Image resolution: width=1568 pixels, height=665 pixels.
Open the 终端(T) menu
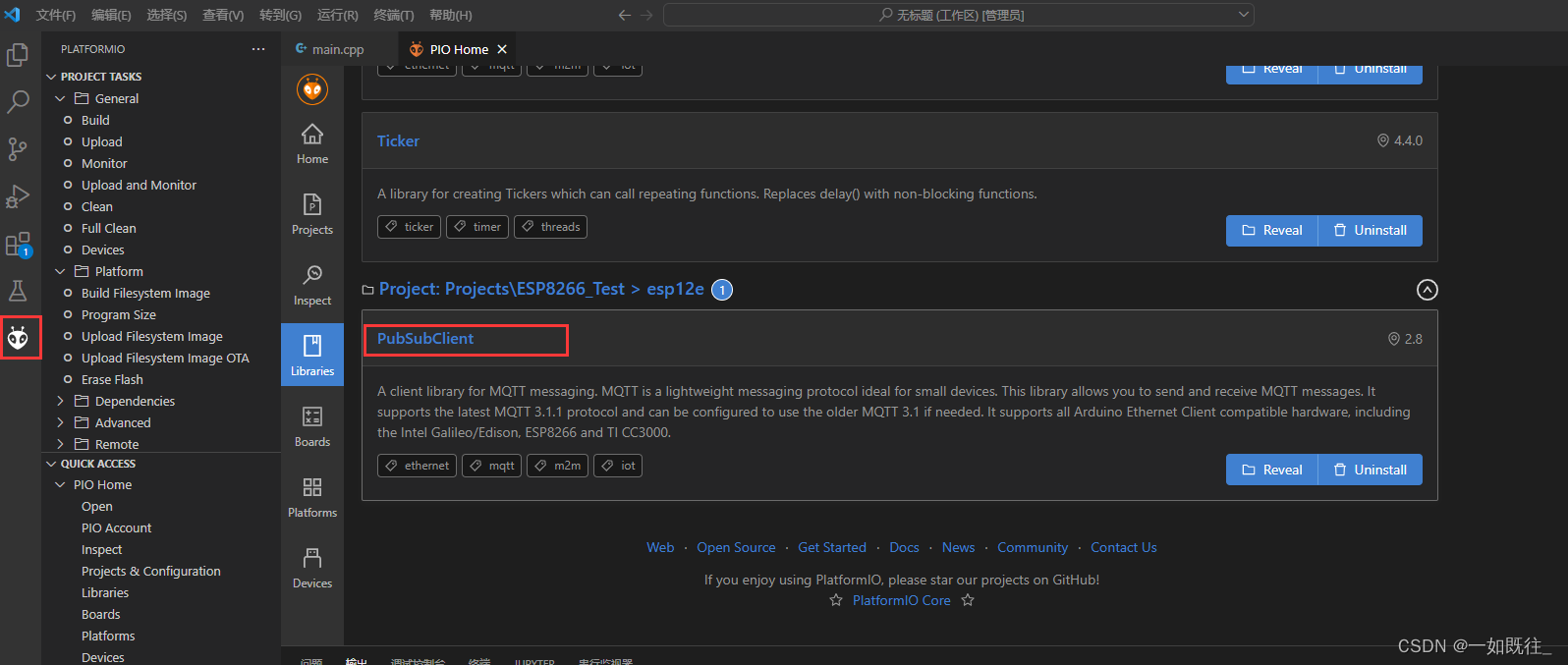pos(394,15)
